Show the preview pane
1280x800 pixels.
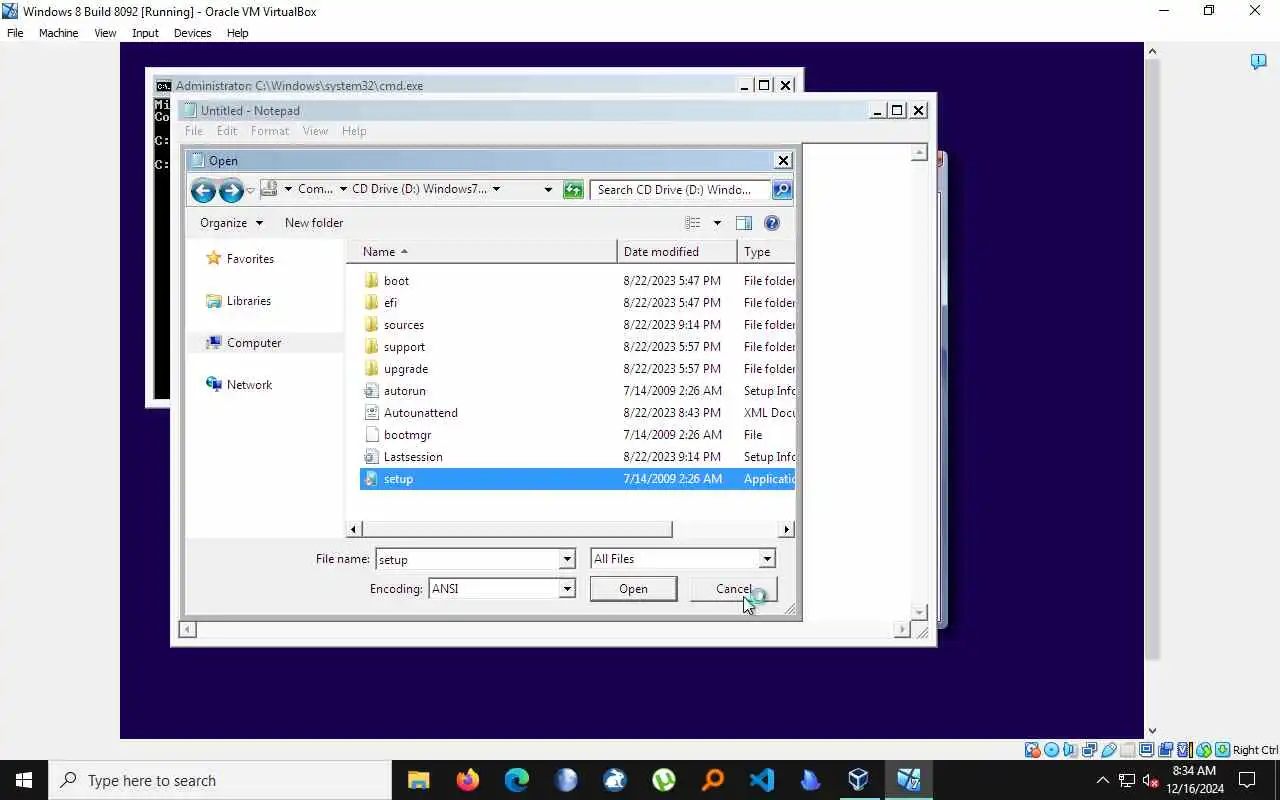(x=743, y=223)
